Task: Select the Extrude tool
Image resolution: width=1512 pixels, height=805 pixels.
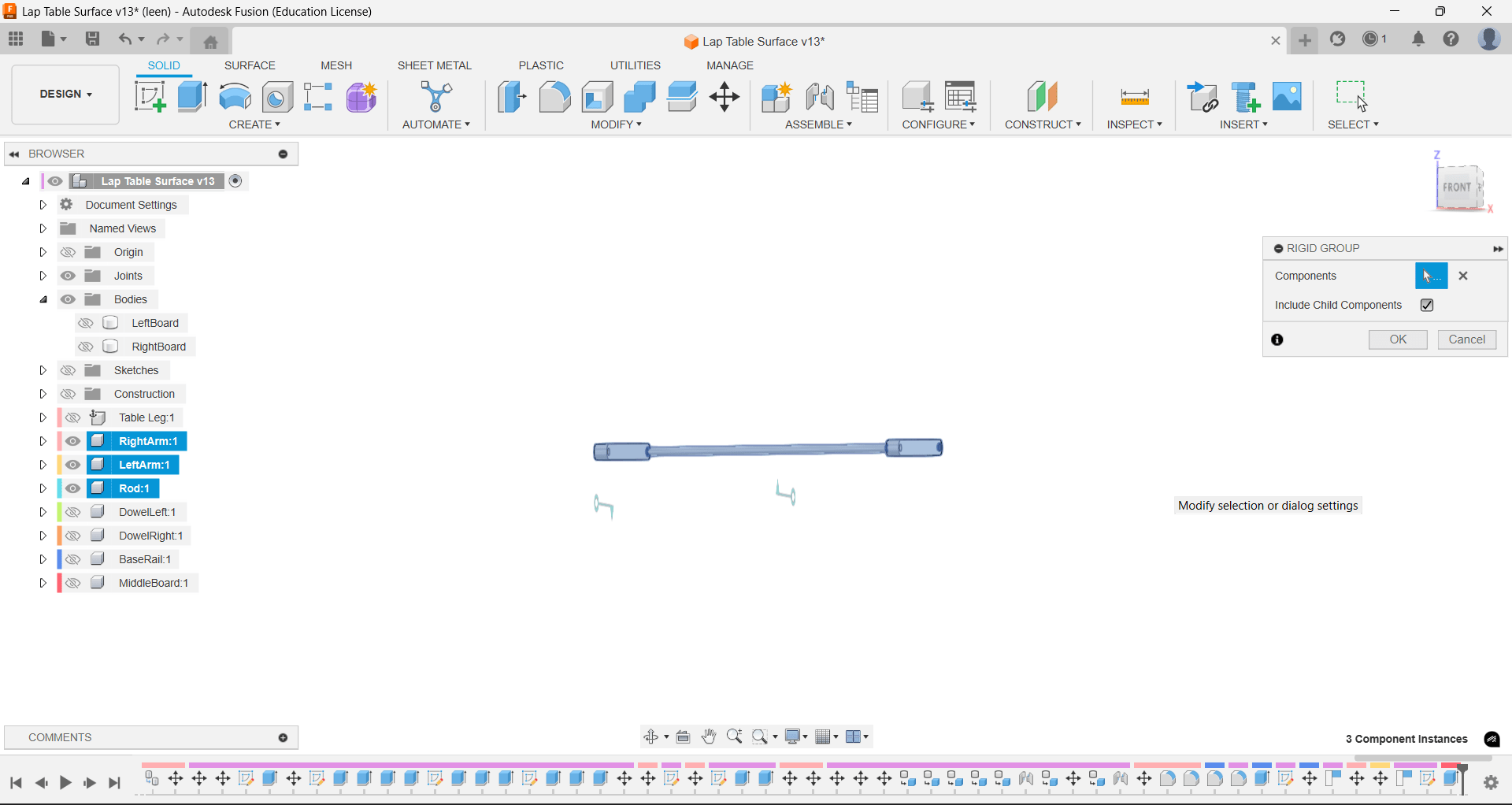Action: [x=192, y=97]
